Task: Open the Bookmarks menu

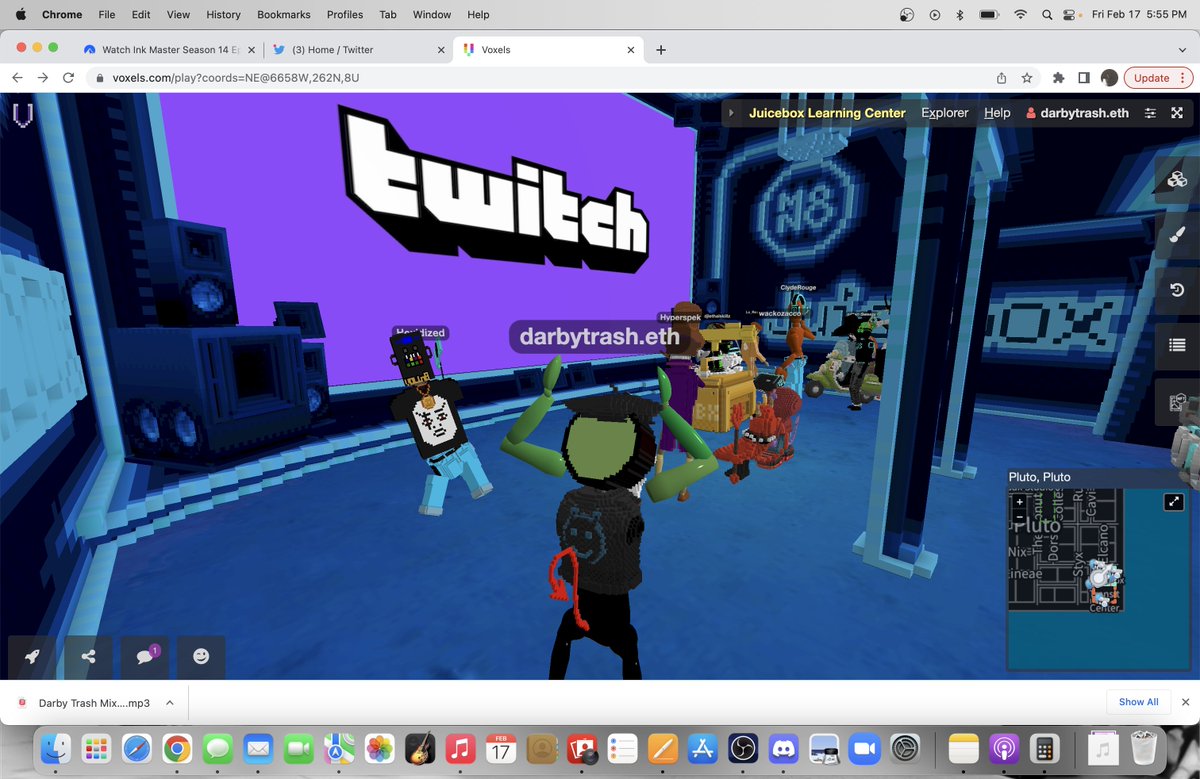Action: pos(284,15)
